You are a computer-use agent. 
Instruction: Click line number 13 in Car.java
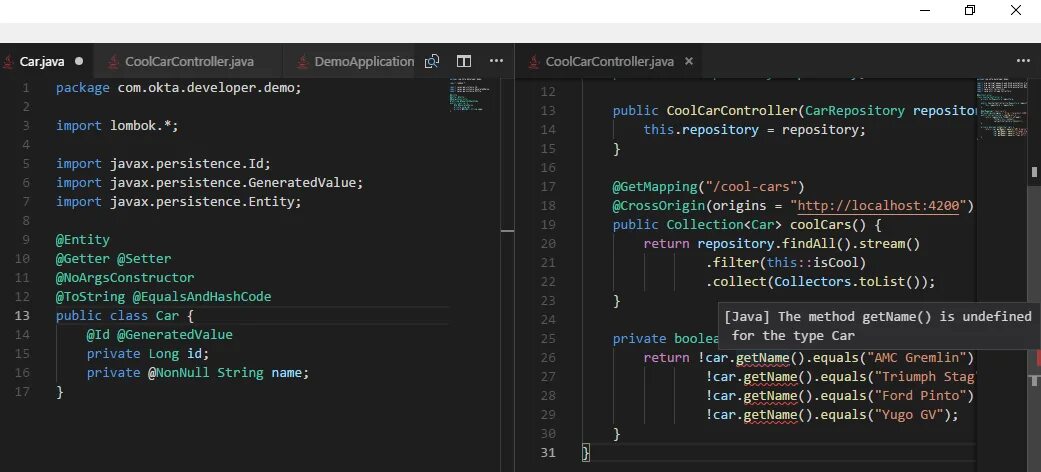(21, 316)
